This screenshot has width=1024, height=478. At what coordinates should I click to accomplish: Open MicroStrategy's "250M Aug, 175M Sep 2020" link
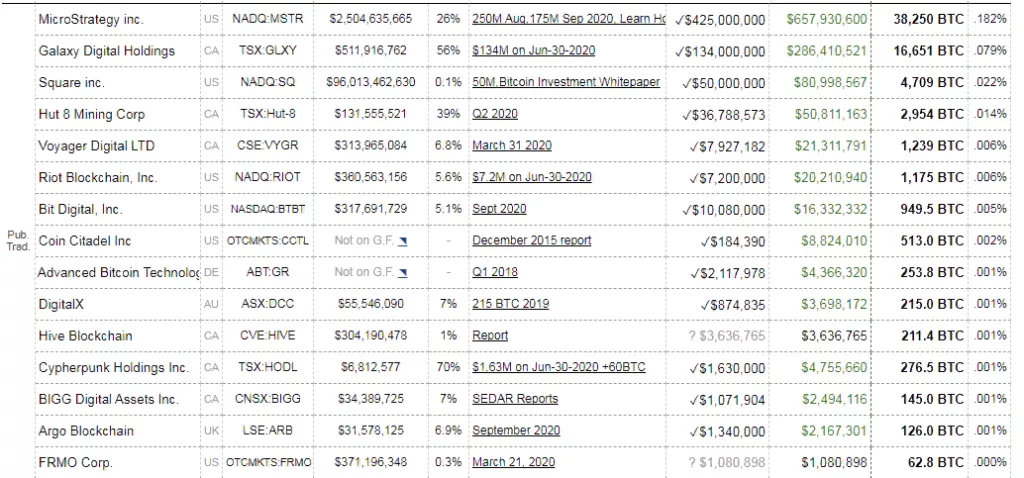pyautogui.click(x=568, y=20)
